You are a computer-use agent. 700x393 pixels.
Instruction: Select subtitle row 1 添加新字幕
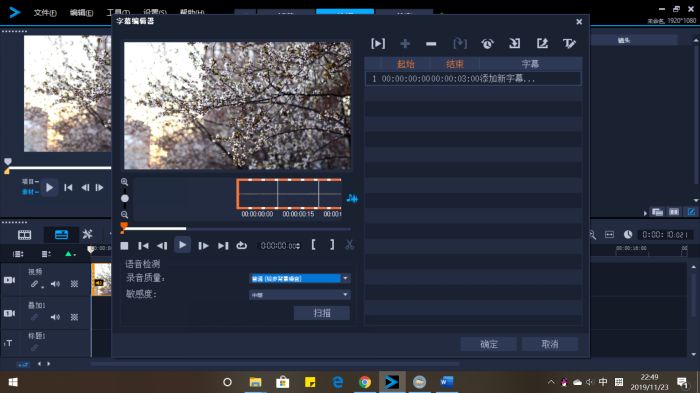pos(473,79)
